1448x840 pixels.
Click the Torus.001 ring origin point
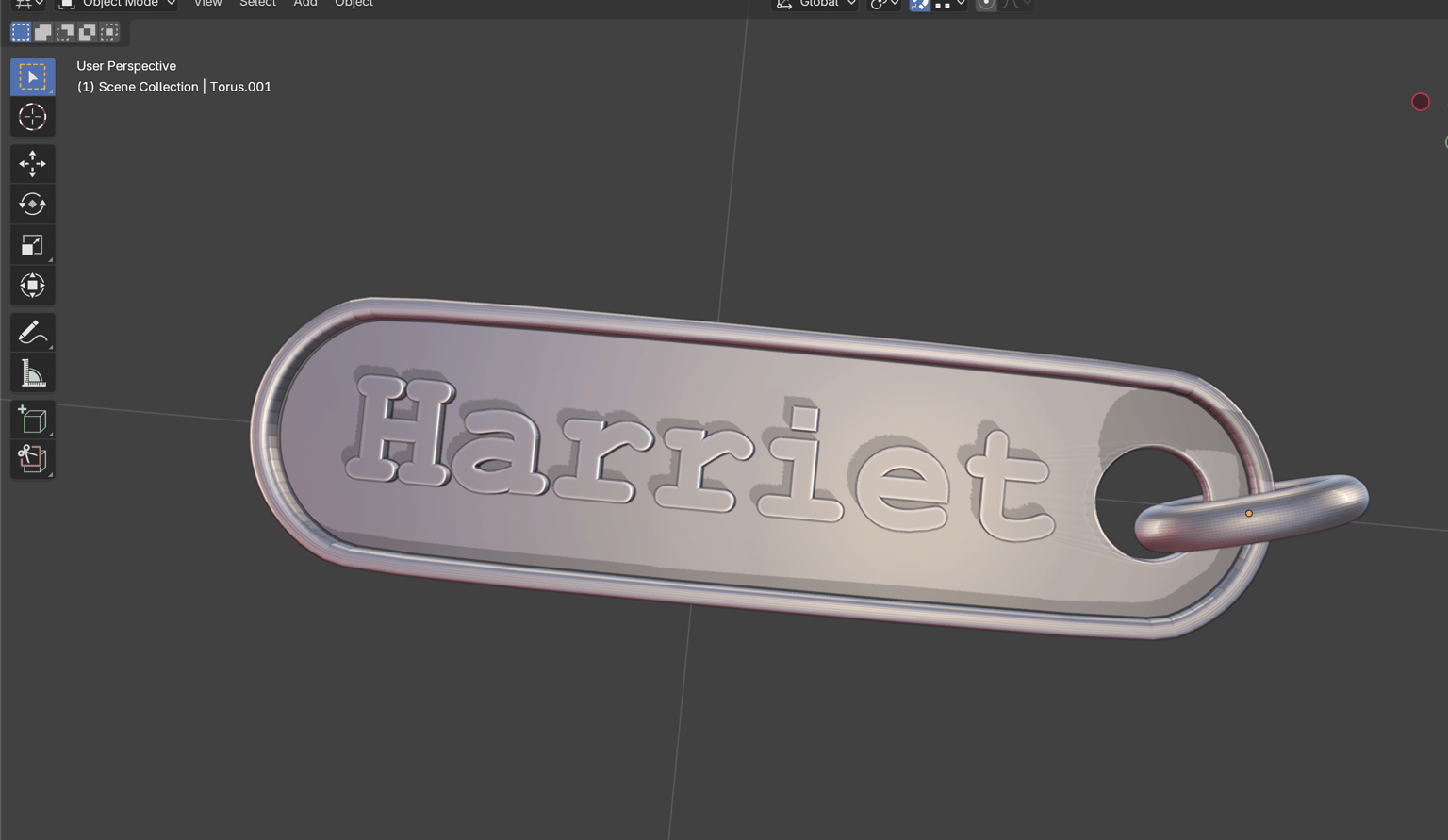pyautogui.click(x=1249, y=514)
